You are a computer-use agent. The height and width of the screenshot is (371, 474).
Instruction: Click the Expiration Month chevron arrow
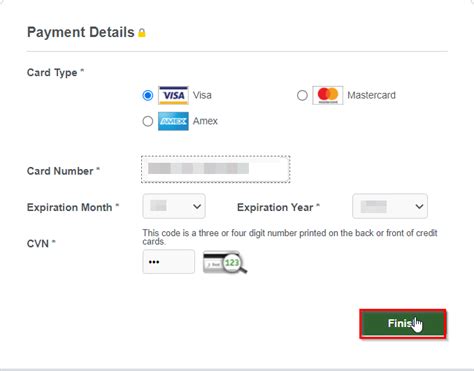point(197,206)
